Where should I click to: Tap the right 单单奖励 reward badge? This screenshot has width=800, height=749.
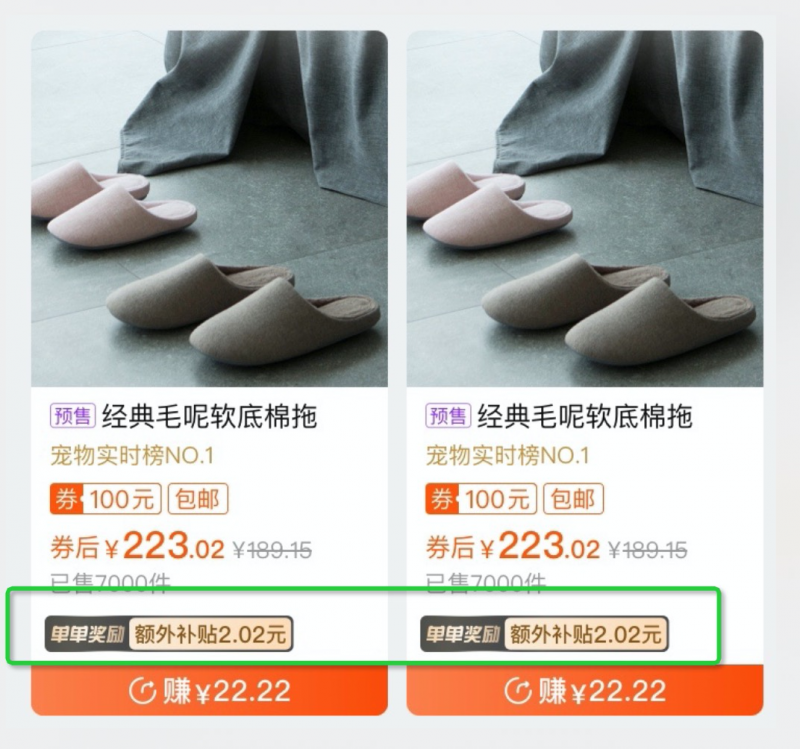point(463,634)
